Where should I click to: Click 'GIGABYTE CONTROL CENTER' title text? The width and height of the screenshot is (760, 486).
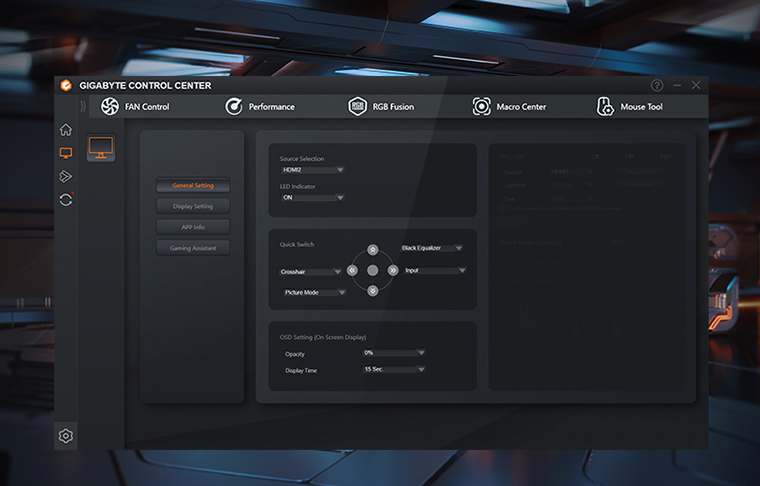[145, 85]
